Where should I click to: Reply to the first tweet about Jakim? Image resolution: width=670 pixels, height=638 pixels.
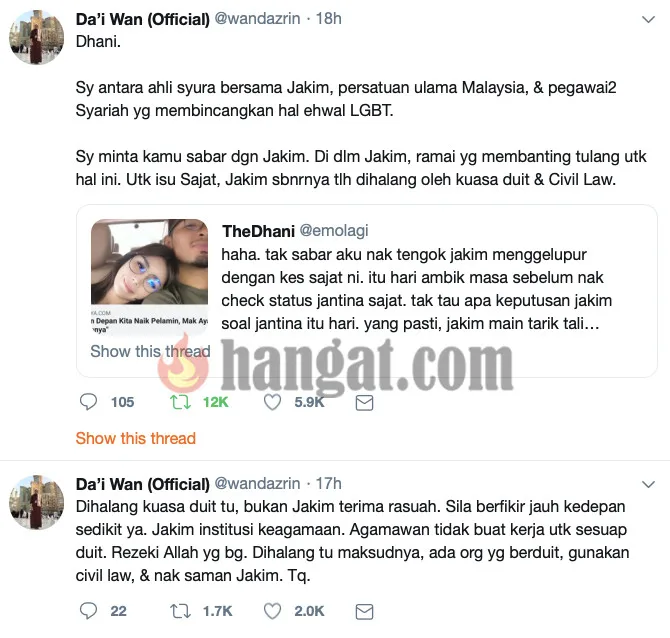88,402
